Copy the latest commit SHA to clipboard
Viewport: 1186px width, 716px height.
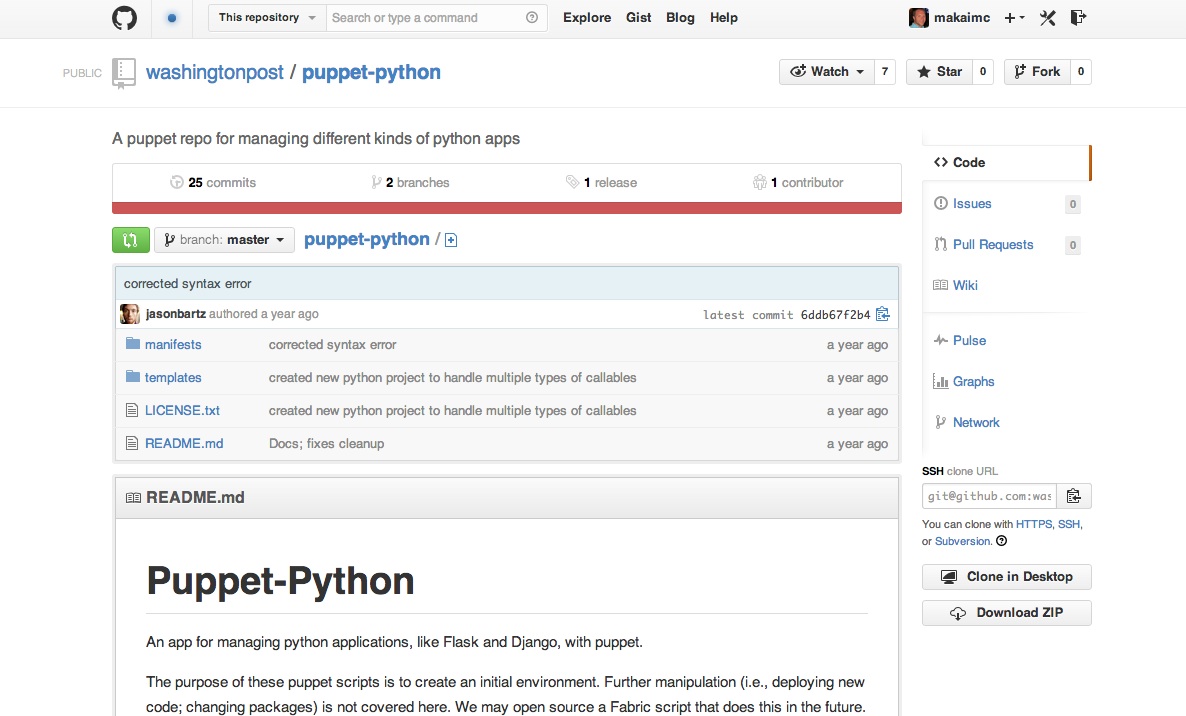tap(883, 314)
